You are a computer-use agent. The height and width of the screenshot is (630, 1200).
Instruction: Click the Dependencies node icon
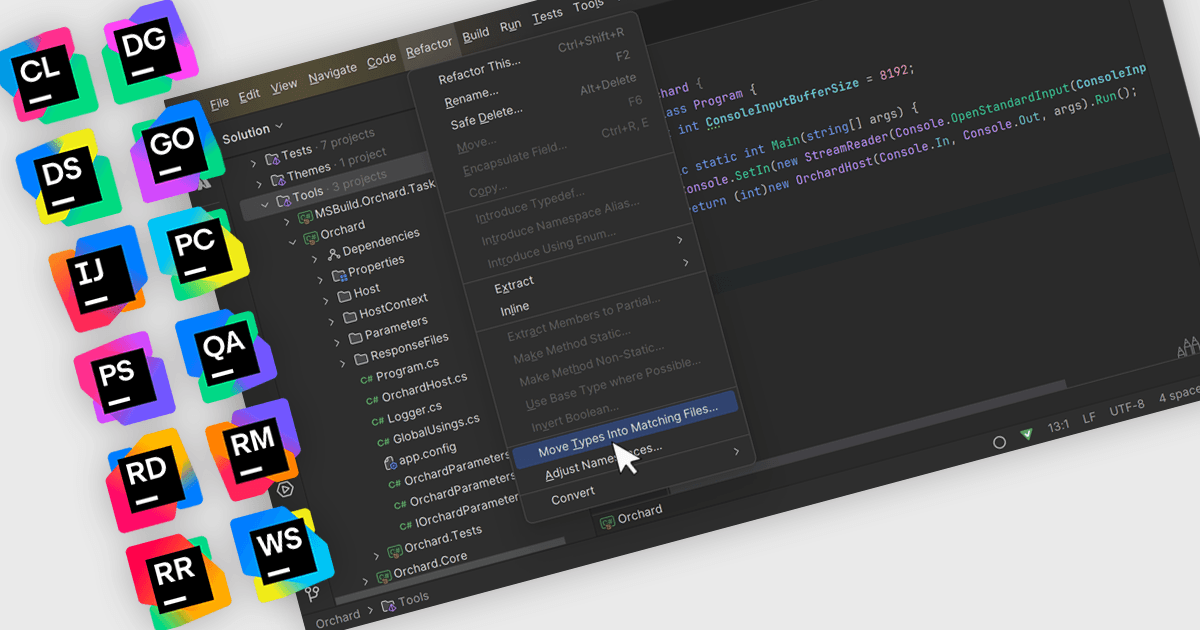click(x=333, y=253)
